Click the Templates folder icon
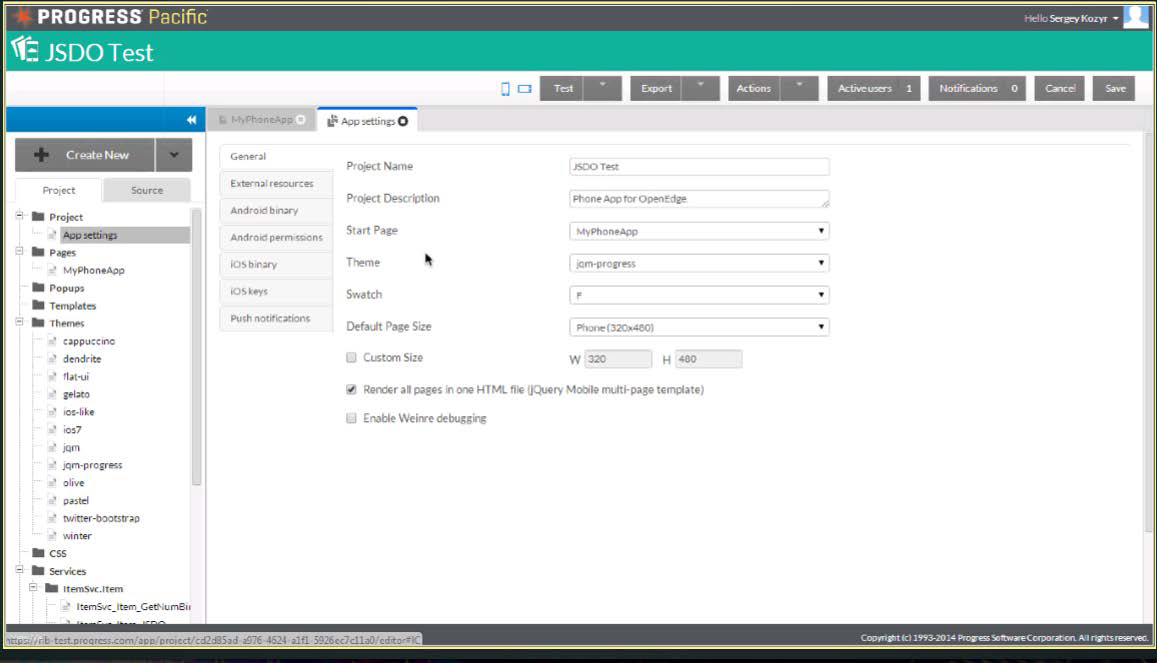This screenshot has width=1157, height=663. click(38, 306)
